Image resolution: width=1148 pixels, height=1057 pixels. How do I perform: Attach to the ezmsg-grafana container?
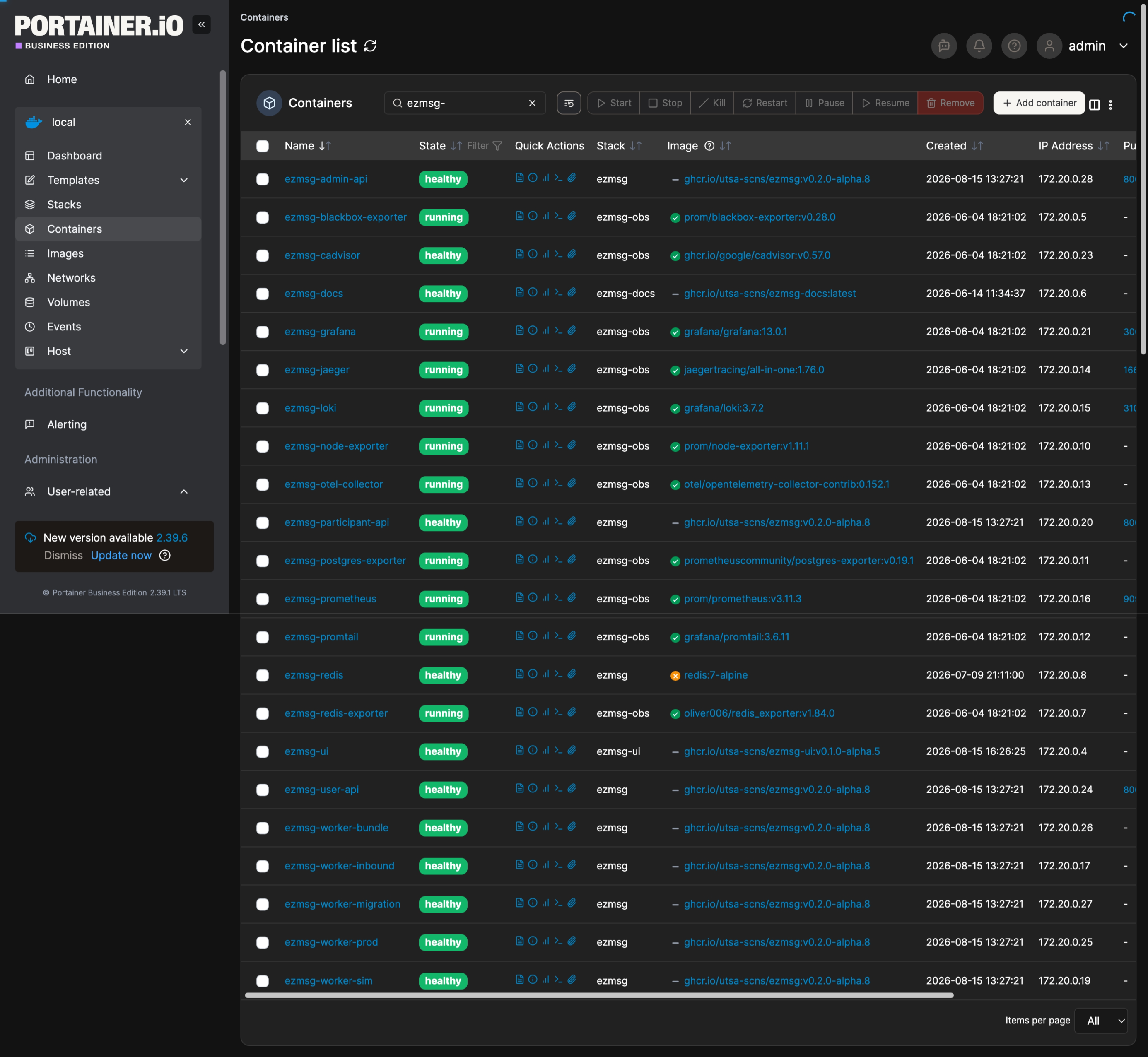click(572, 331)
